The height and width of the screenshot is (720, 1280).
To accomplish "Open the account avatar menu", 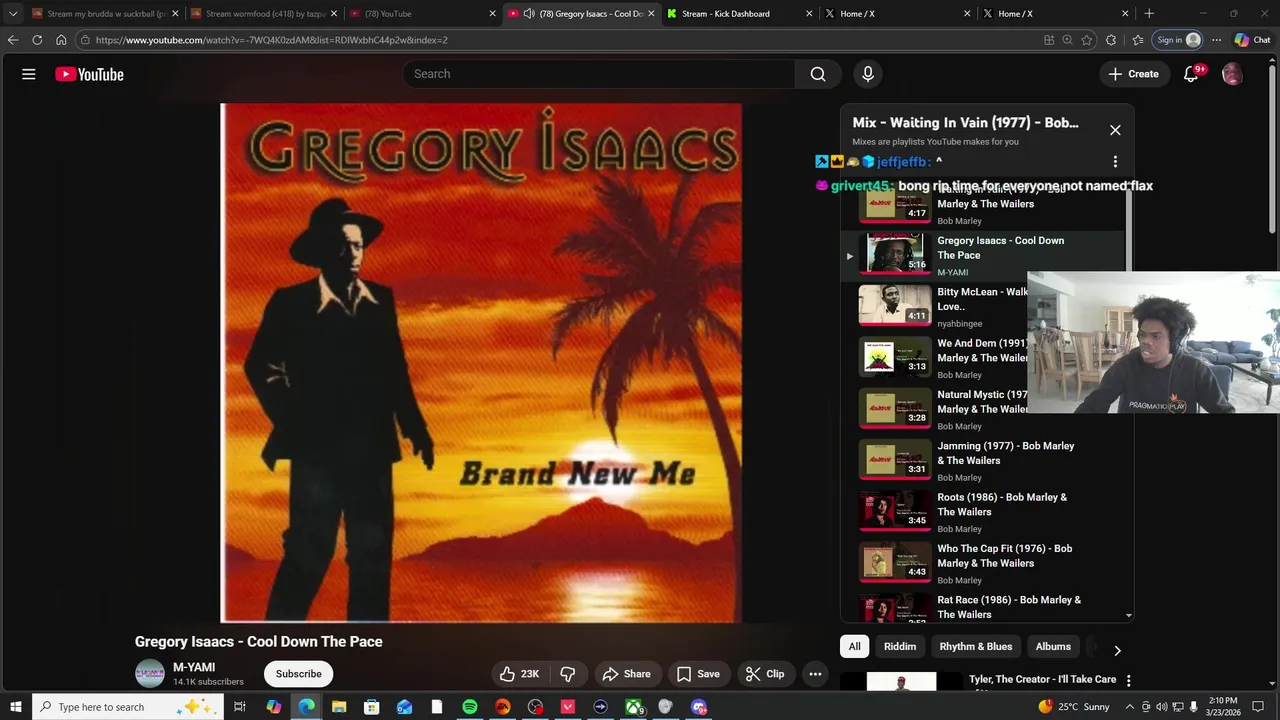I will pos(1232,74).
